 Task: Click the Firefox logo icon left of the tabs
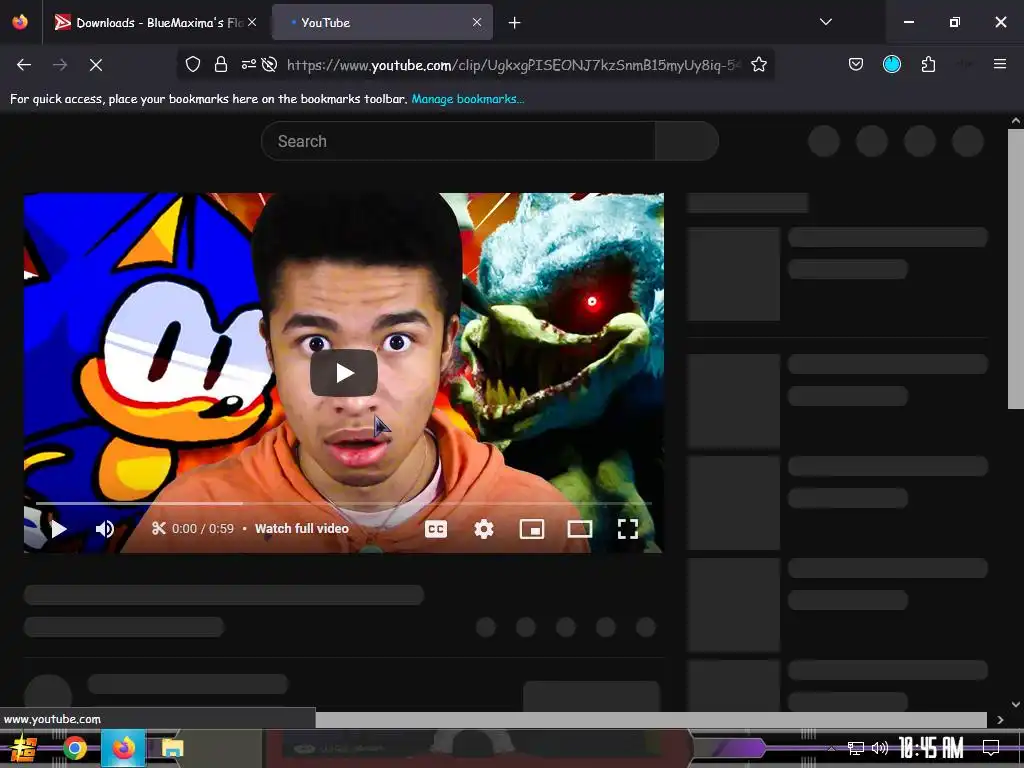[x=20, y=22]
